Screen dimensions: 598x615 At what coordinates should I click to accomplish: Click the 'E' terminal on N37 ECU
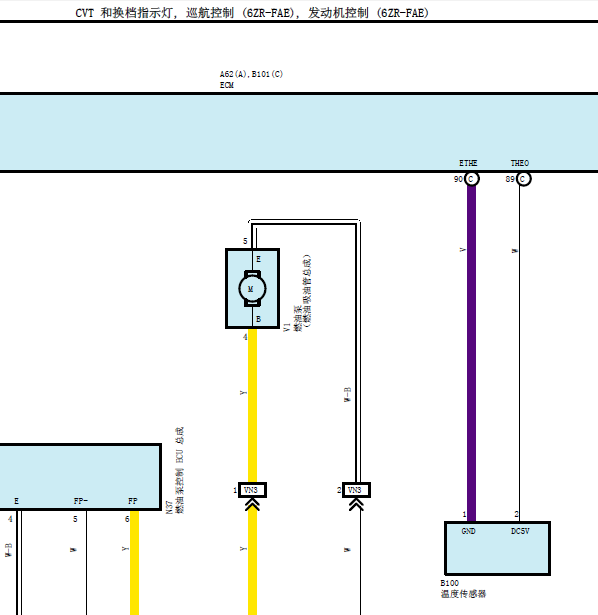point(16,501)
